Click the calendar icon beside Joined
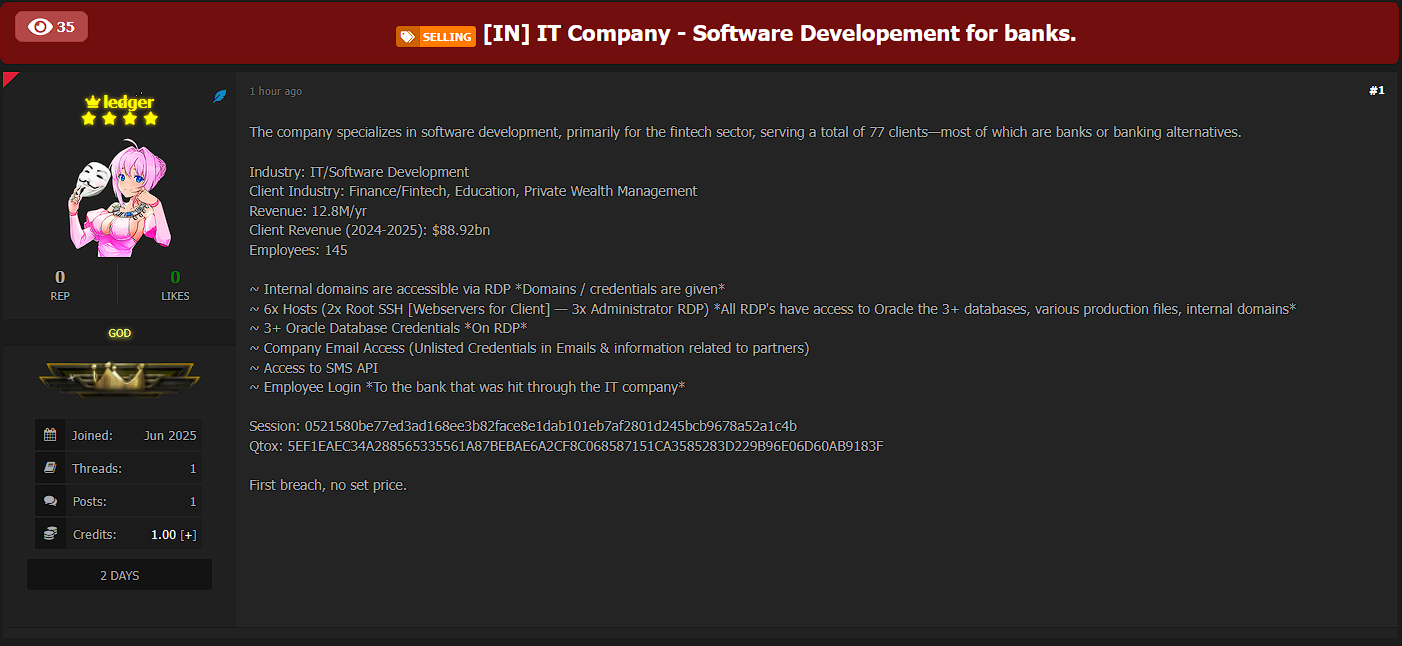The width and height of the screenshot is (1402, 646). click(50, 435)
